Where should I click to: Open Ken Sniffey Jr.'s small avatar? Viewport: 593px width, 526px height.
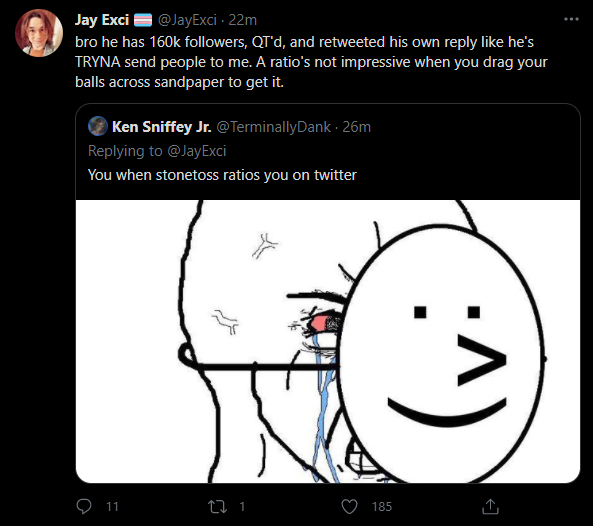coord(98,126)
